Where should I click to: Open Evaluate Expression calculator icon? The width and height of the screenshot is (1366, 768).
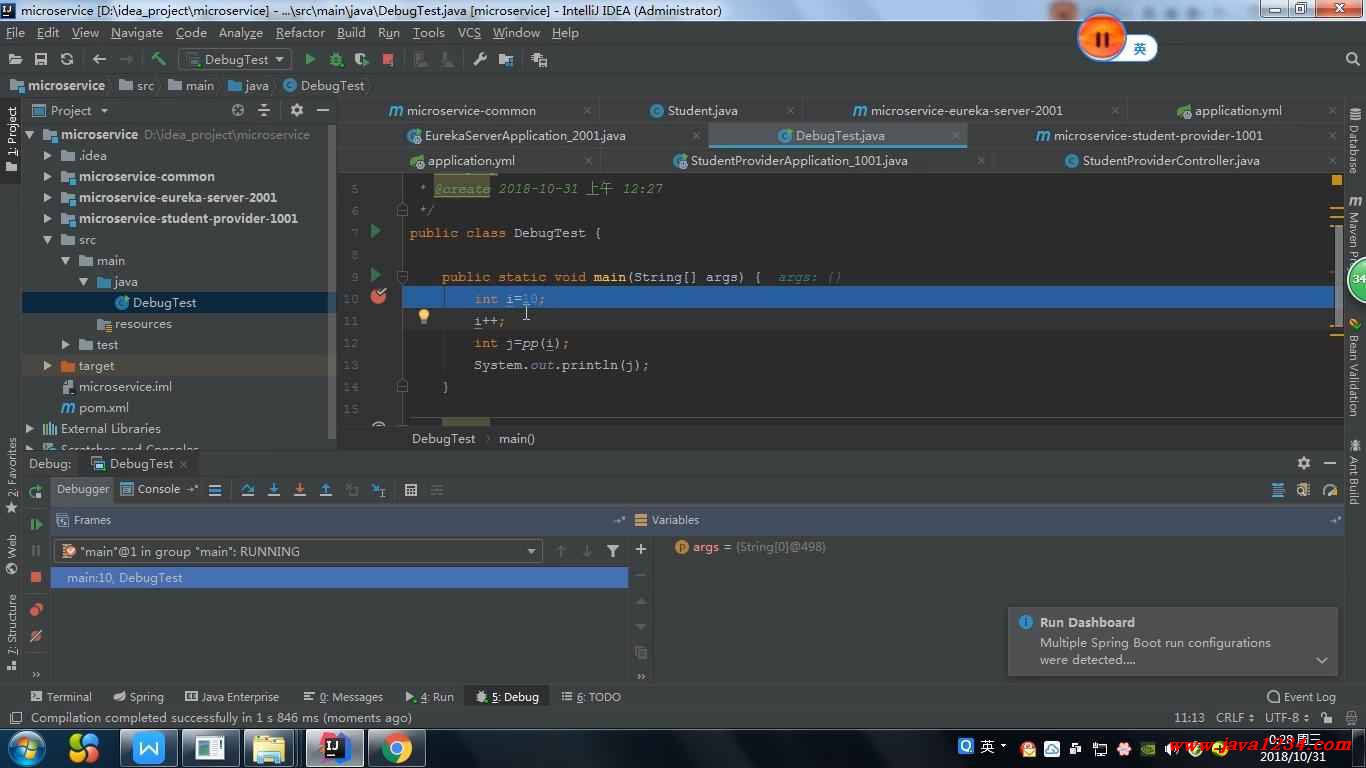(x=411, y=490)
